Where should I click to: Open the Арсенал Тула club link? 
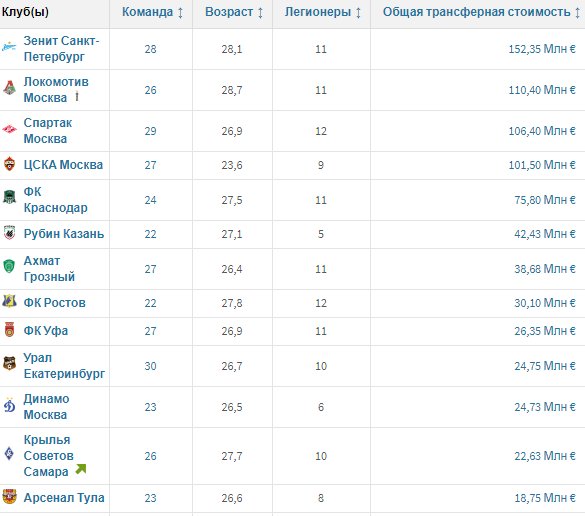64,497
